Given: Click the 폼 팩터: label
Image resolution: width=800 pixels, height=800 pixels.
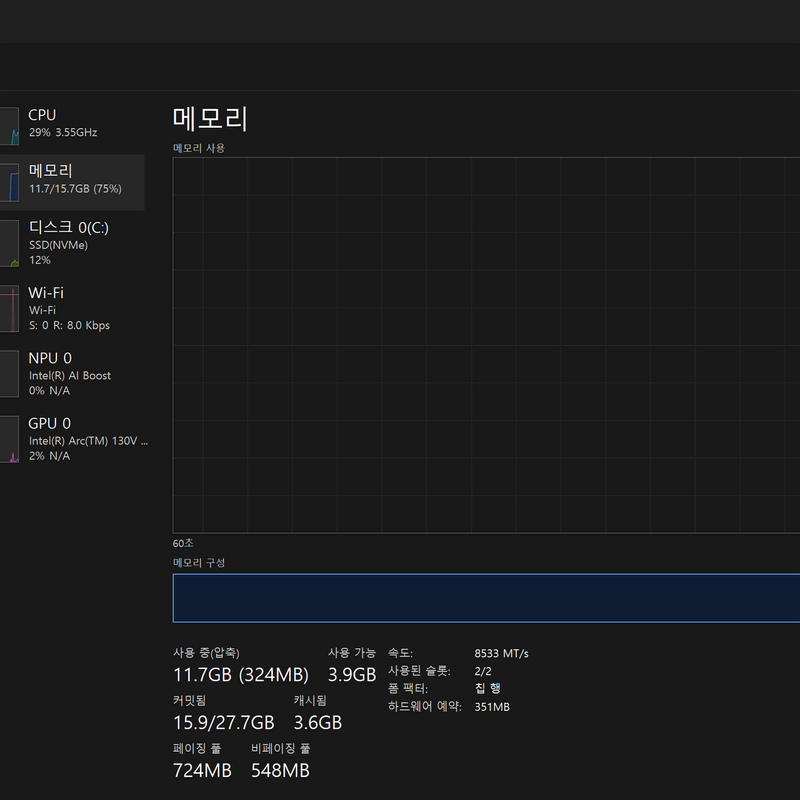Looking at the screenshot, I should (408, 689).
